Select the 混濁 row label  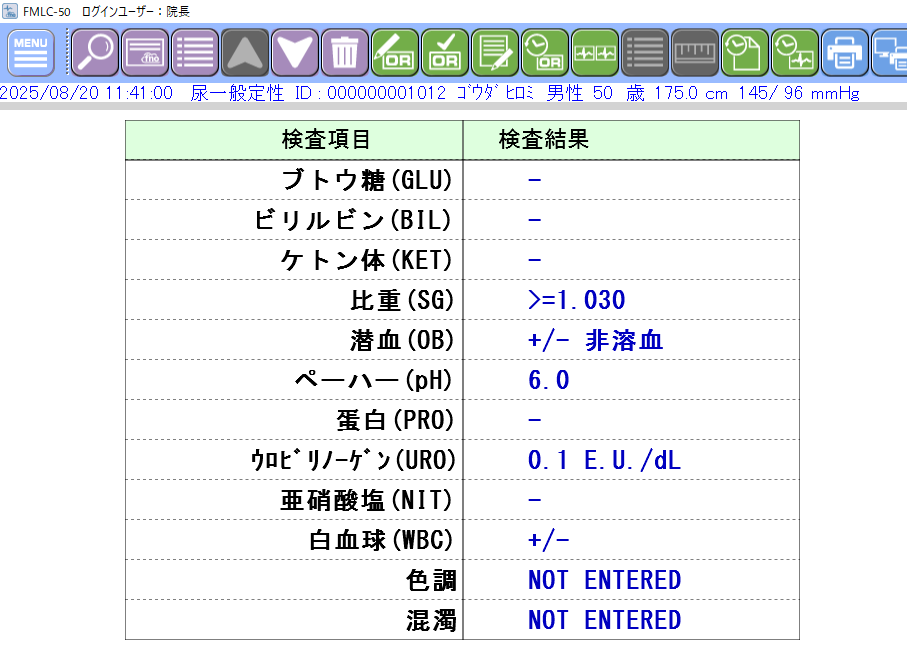pos(431,620)
